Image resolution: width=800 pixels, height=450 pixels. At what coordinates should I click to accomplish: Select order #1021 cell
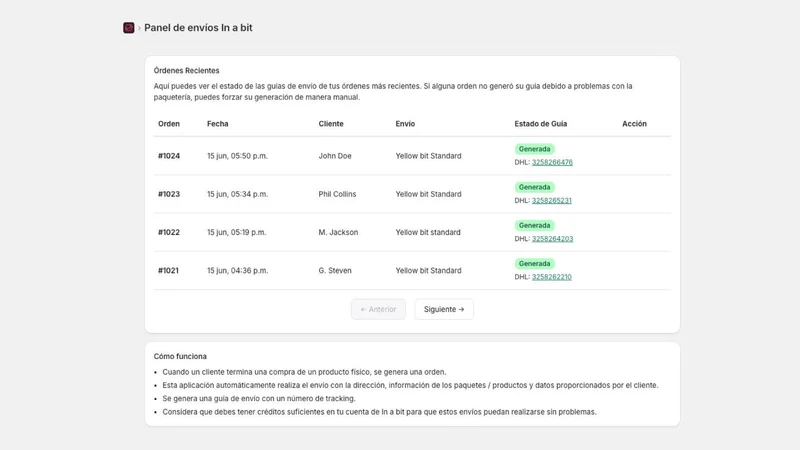(x=168, y=271)
